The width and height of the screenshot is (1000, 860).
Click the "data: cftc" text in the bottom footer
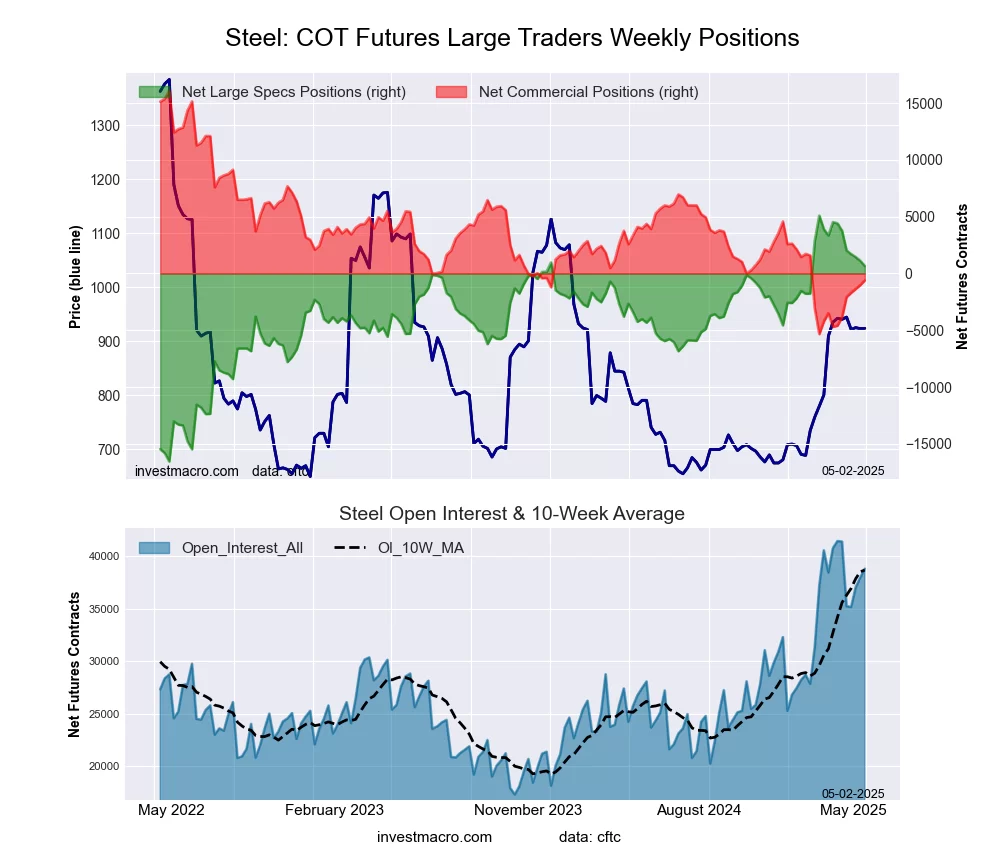point(590,836)
